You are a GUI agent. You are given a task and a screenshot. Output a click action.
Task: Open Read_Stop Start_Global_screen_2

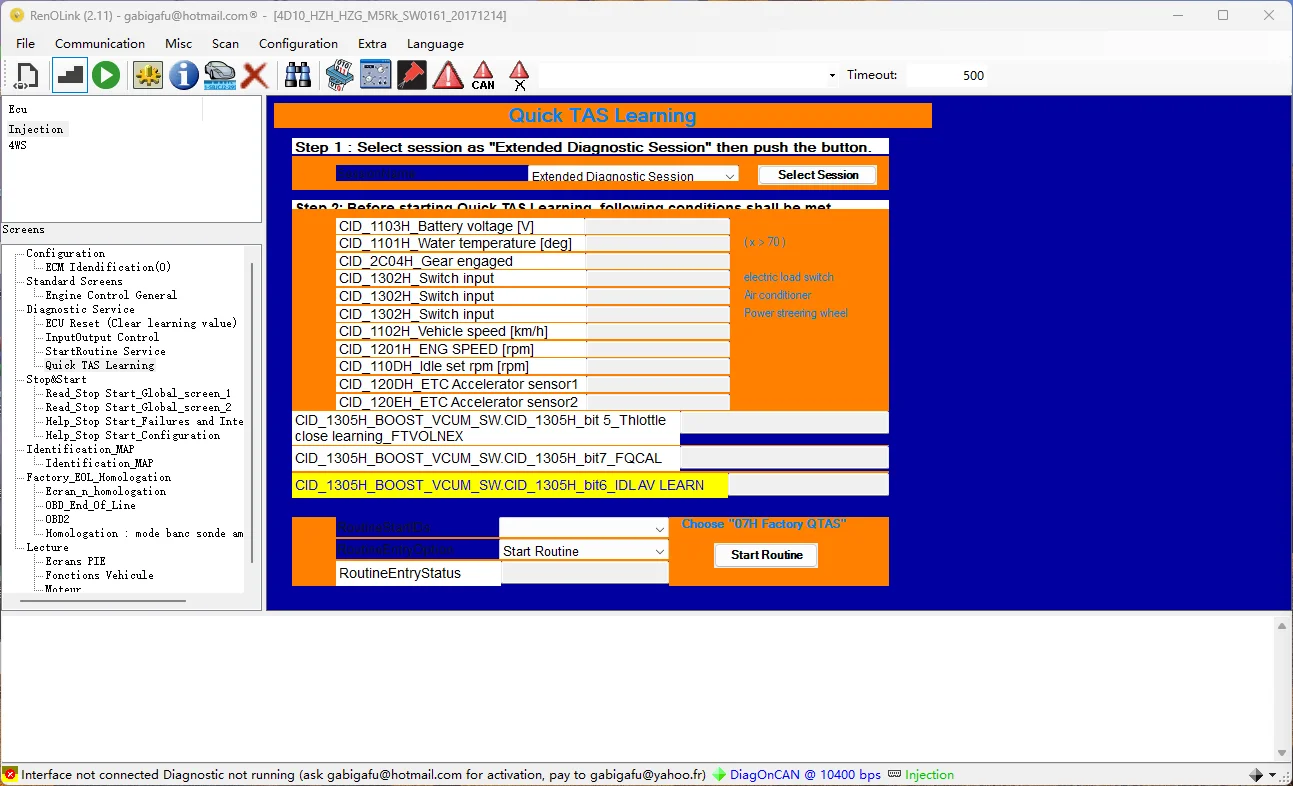(138, 407)
